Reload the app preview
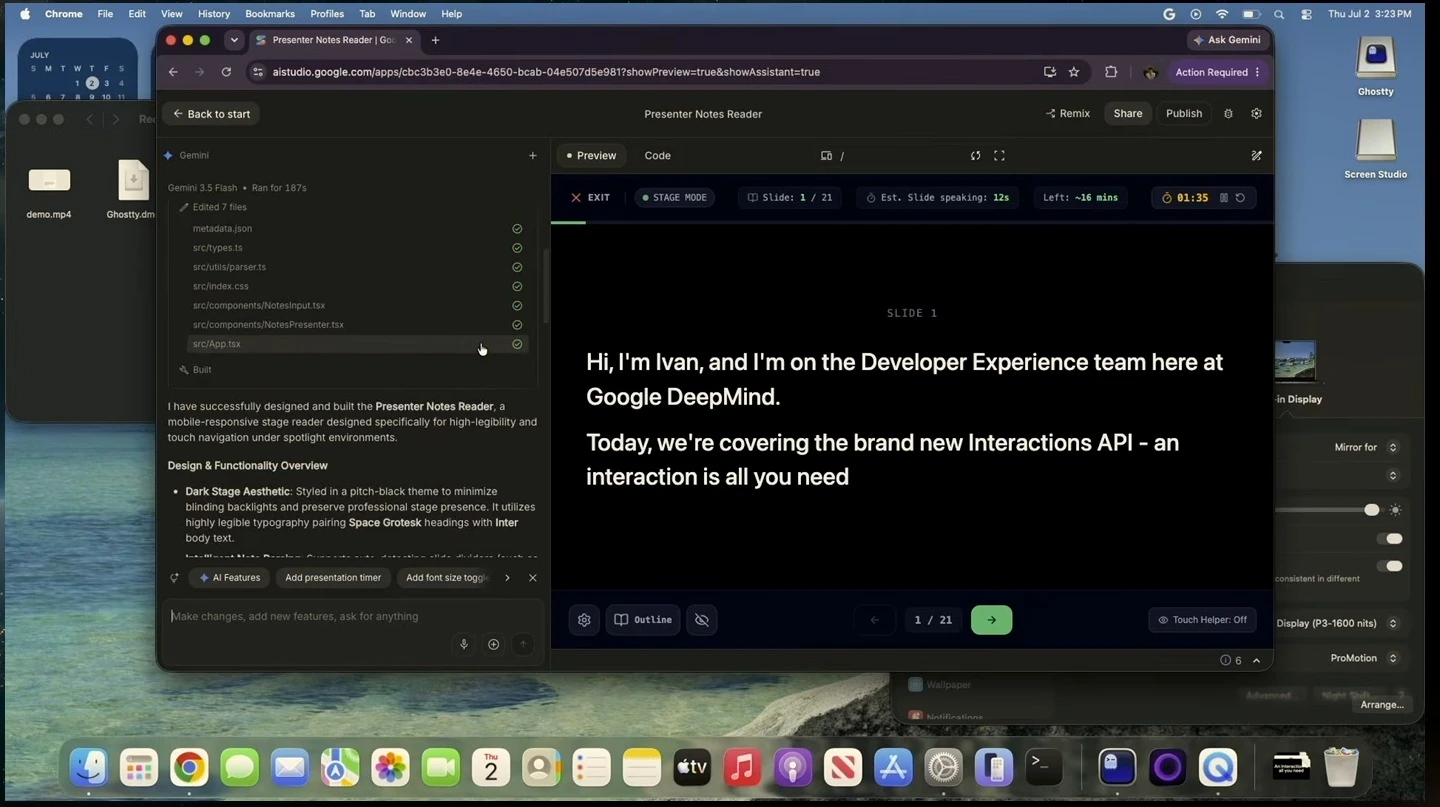 coord(975,156)
